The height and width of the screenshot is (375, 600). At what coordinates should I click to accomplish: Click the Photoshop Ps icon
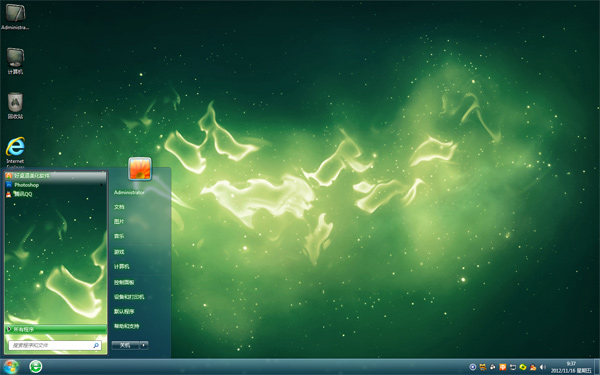(x=9, y=185)
